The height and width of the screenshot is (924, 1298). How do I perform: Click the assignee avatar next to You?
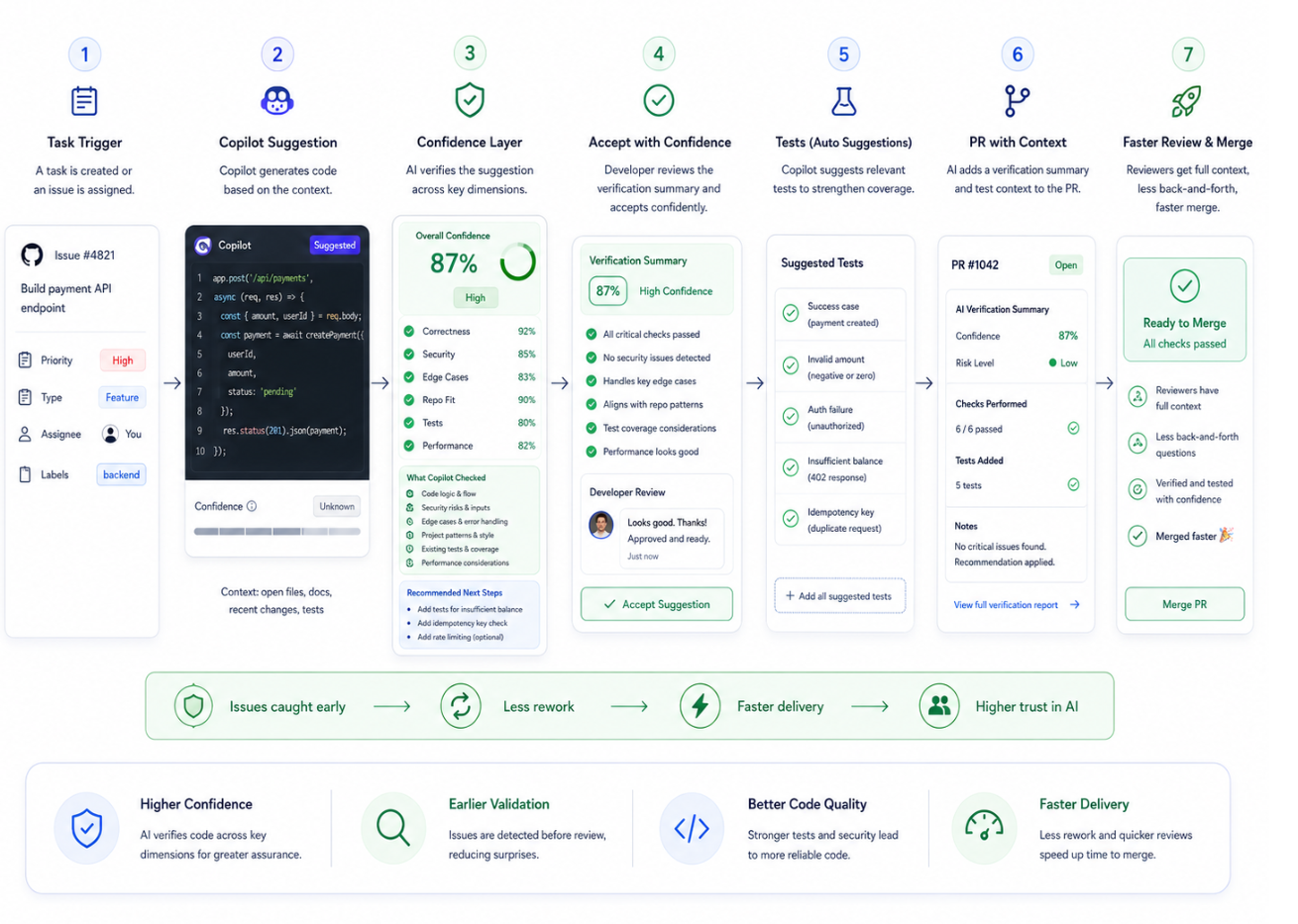pos(110,434)
